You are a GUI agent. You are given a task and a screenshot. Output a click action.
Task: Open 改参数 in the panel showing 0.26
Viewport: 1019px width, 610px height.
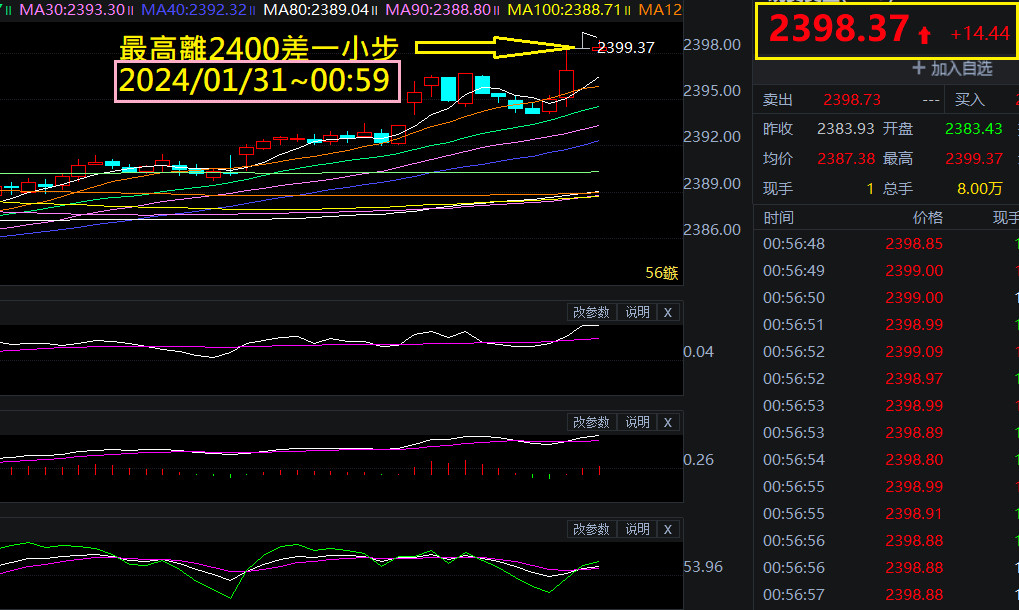pyautogui.click(x=591, y=422)
